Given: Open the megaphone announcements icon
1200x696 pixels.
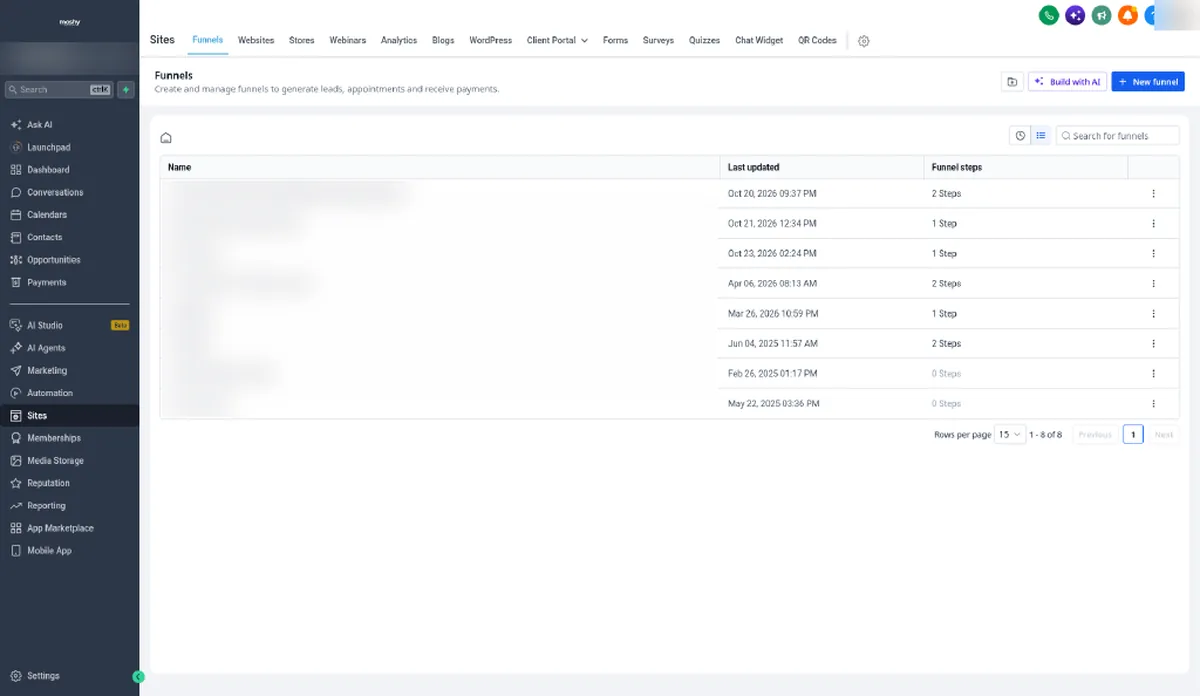Looking at the screenshot, I should 1101,15.
